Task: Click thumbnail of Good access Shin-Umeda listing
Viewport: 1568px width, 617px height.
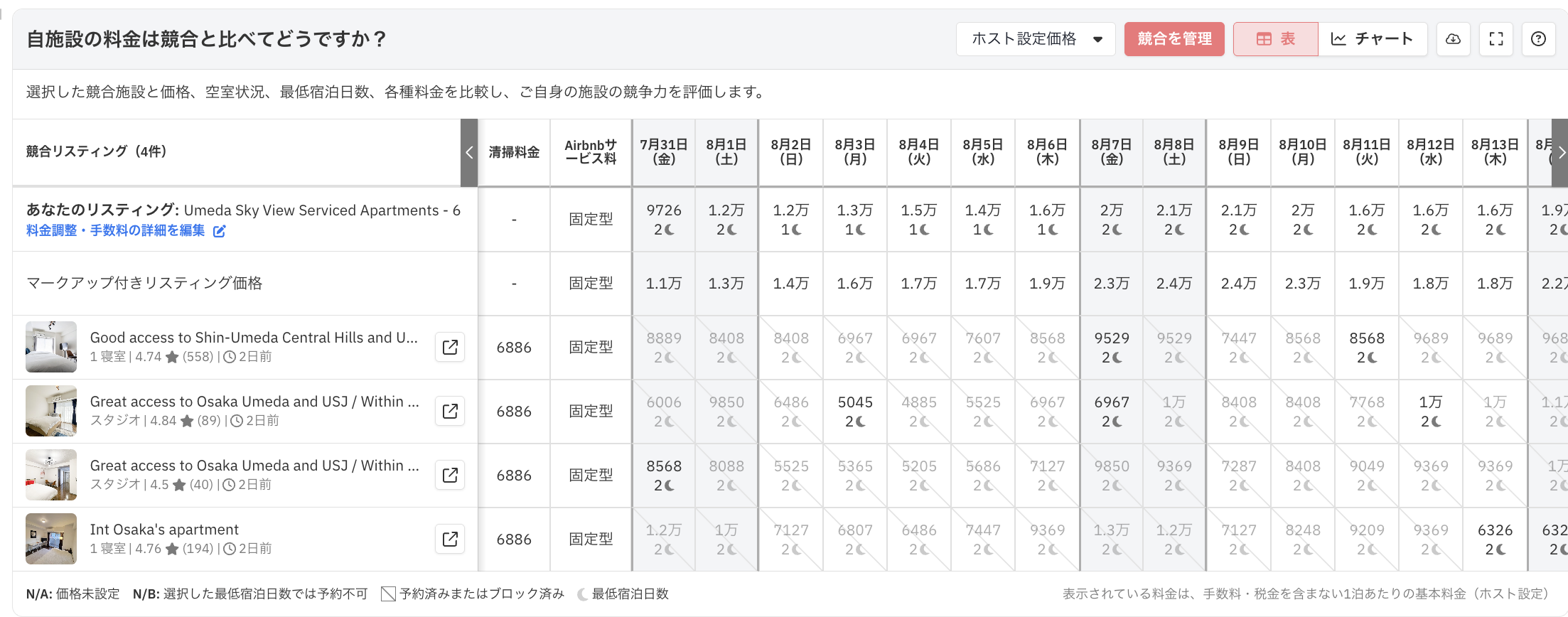Action: pyautogui.click(x=51, y=347)
